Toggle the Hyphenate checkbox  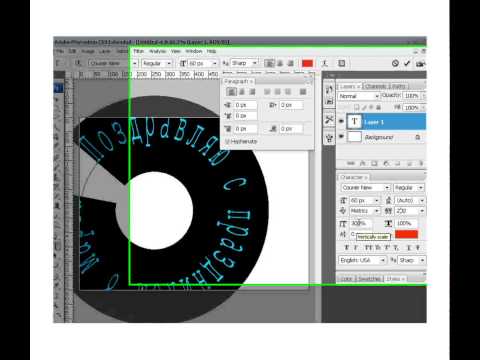[228, 142]
